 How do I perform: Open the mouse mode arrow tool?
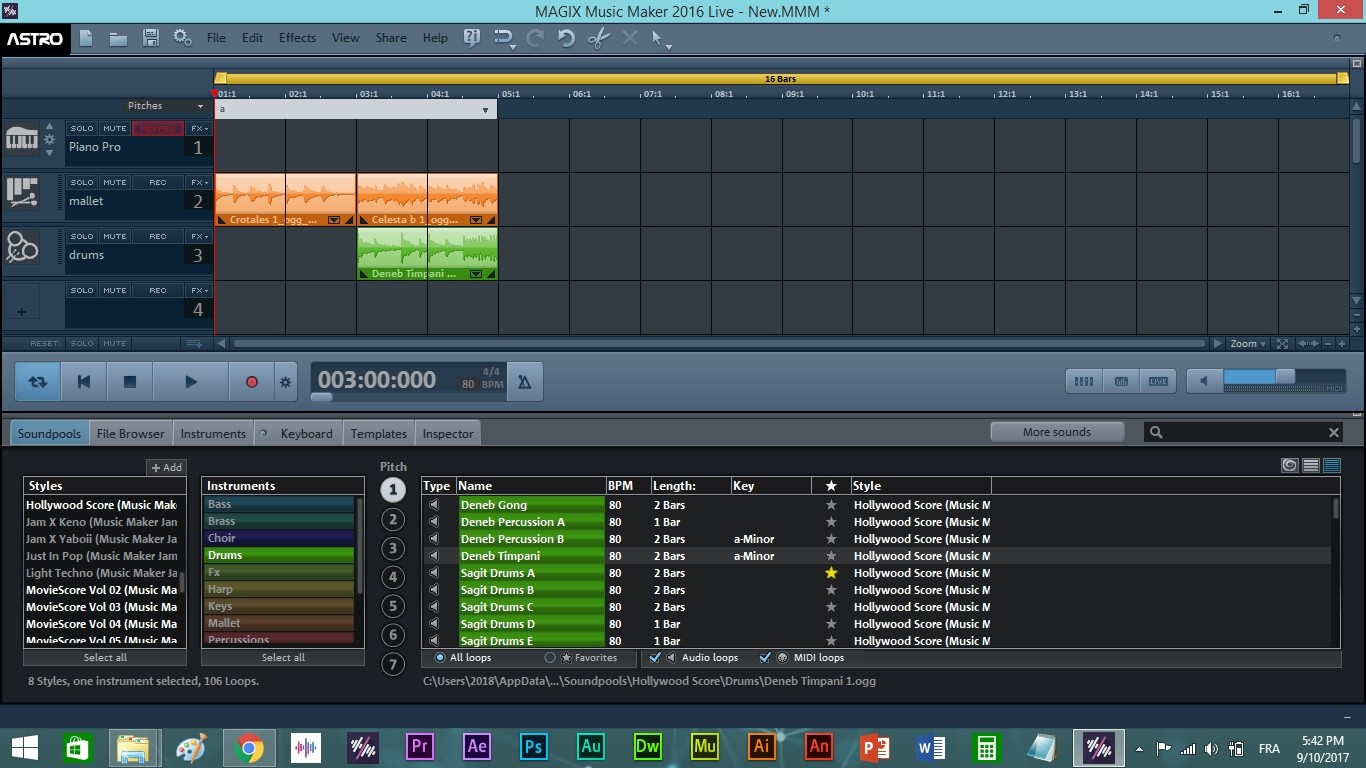point(660,38)
